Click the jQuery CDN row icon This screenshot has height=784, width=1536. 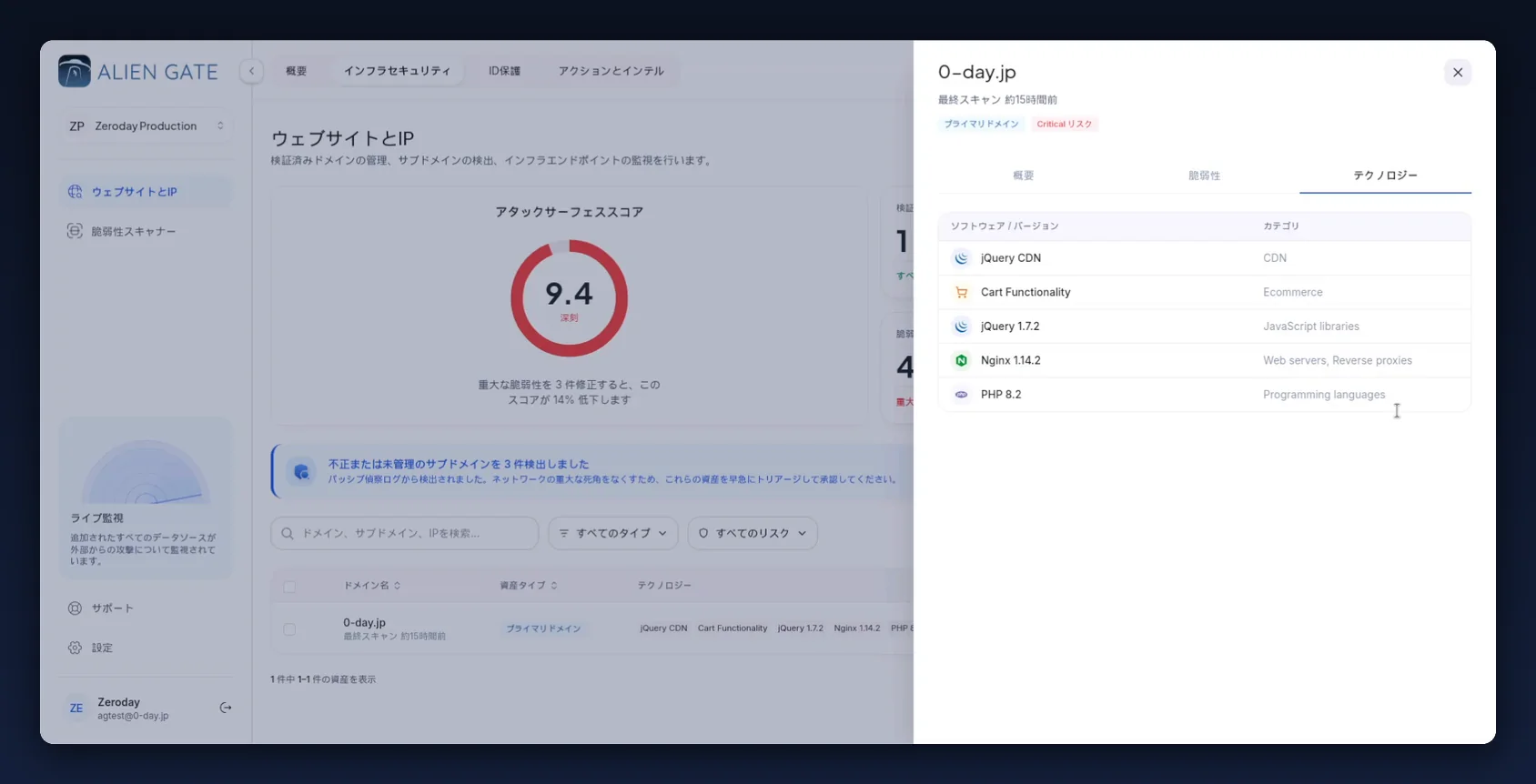click(x=961, y=258)
